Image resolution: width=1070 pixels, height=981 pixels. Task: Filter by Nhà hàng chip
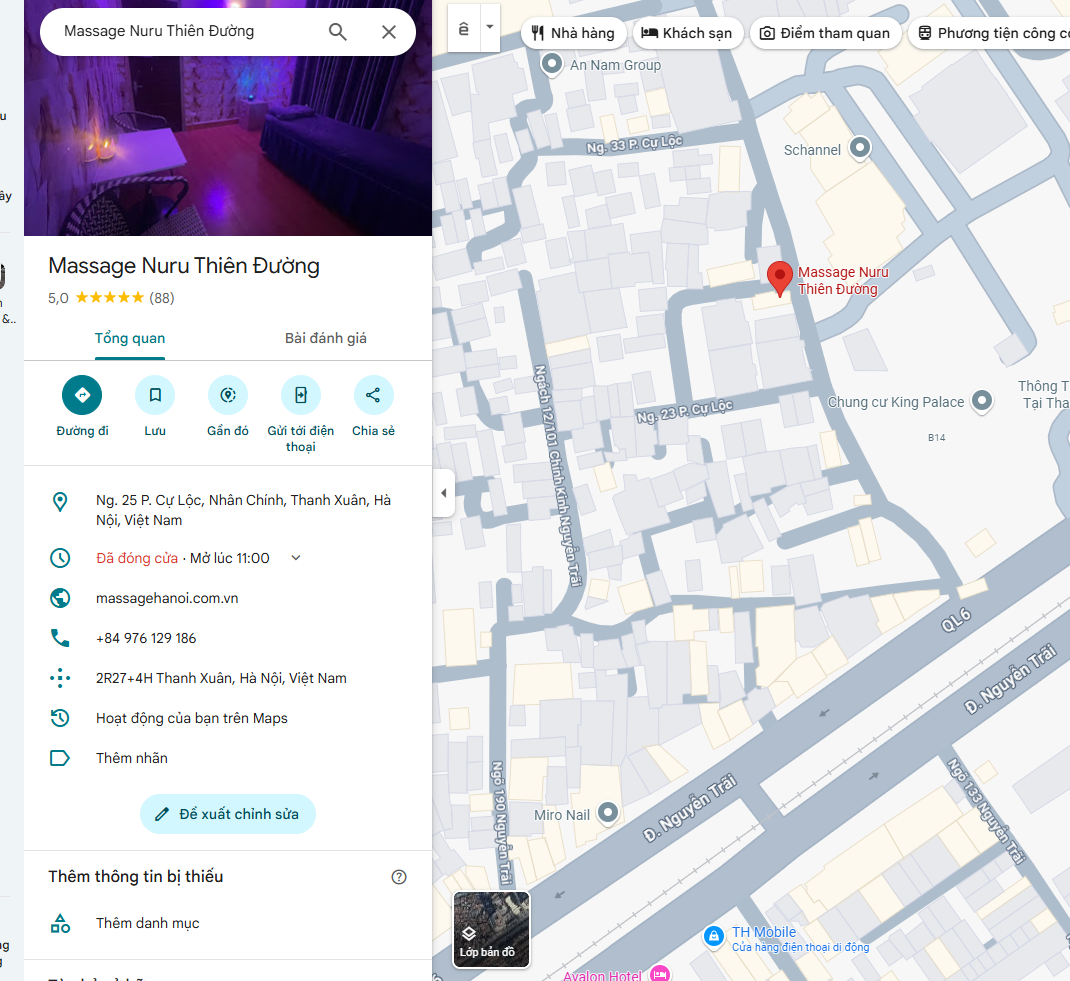pos(573,33)
